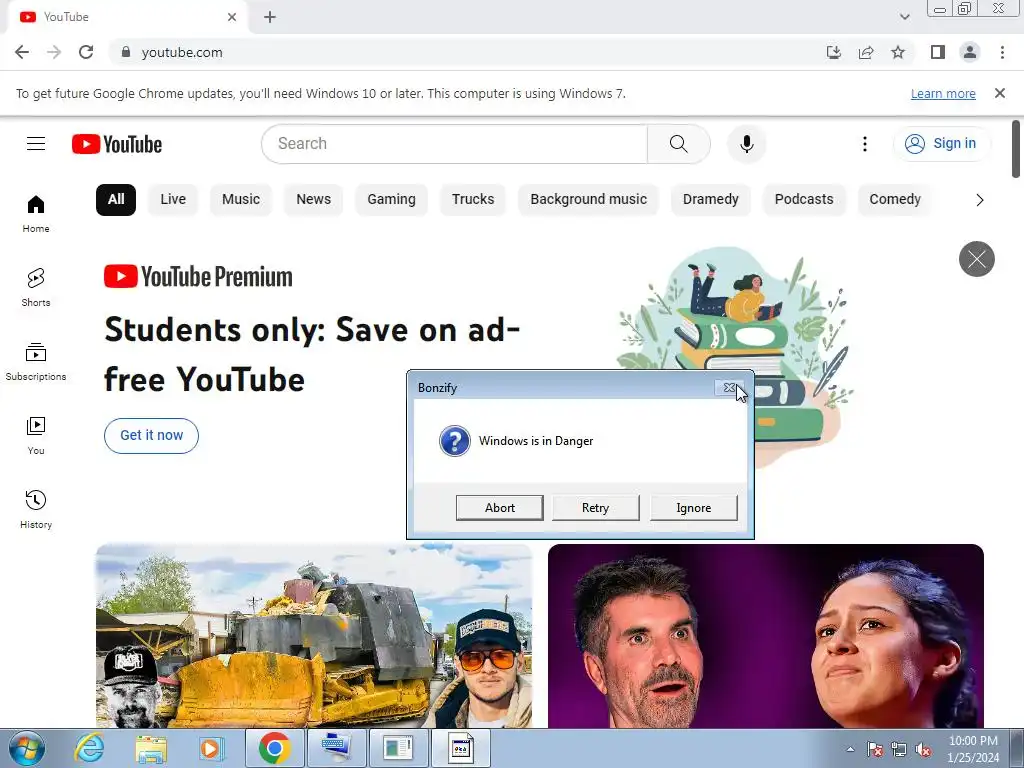Image resolution: width=1024 pixels, height=768 pixels.
Task: Click the volume tray icon
Action: click(923, 750)
